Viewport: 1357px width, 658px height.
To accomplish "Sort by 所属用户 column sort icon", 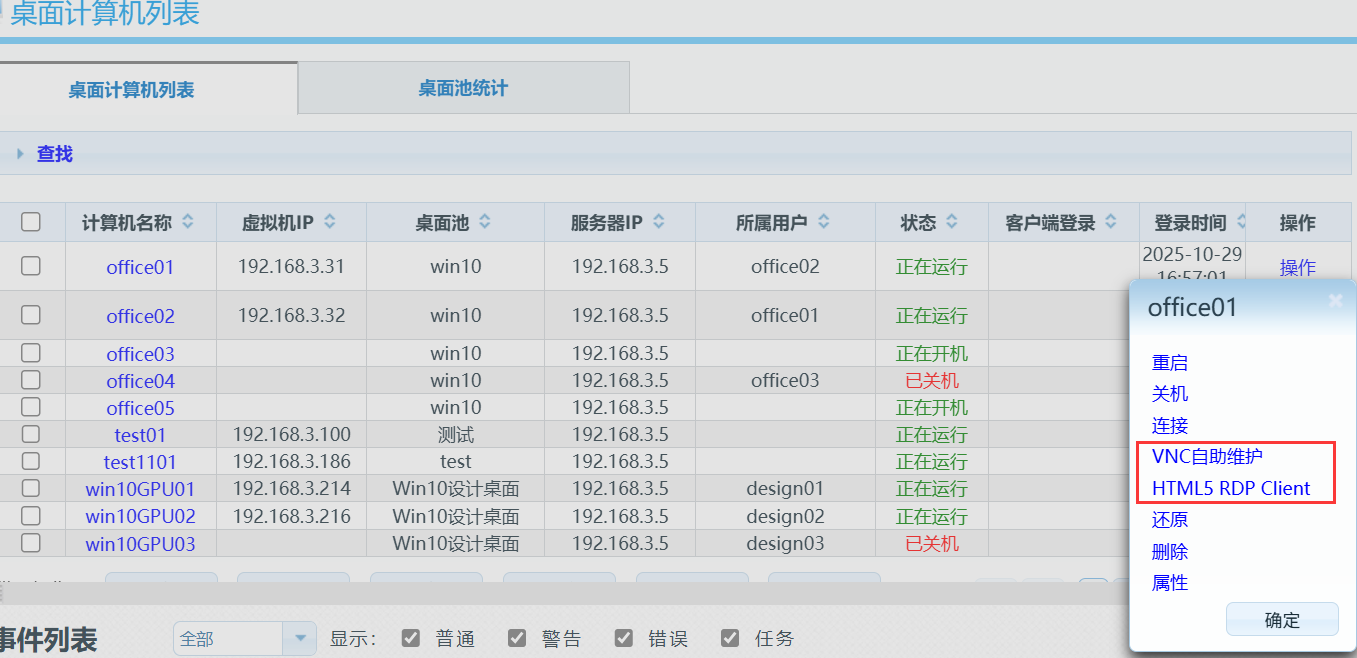I will click(822, 222).
